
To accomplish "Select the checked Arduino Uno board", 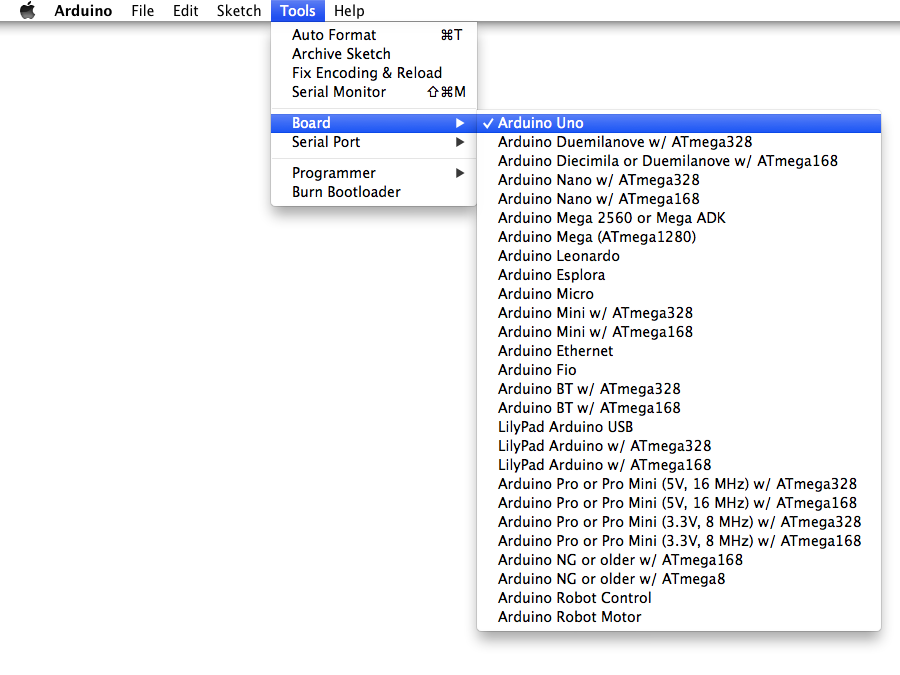I will [541, 123].
